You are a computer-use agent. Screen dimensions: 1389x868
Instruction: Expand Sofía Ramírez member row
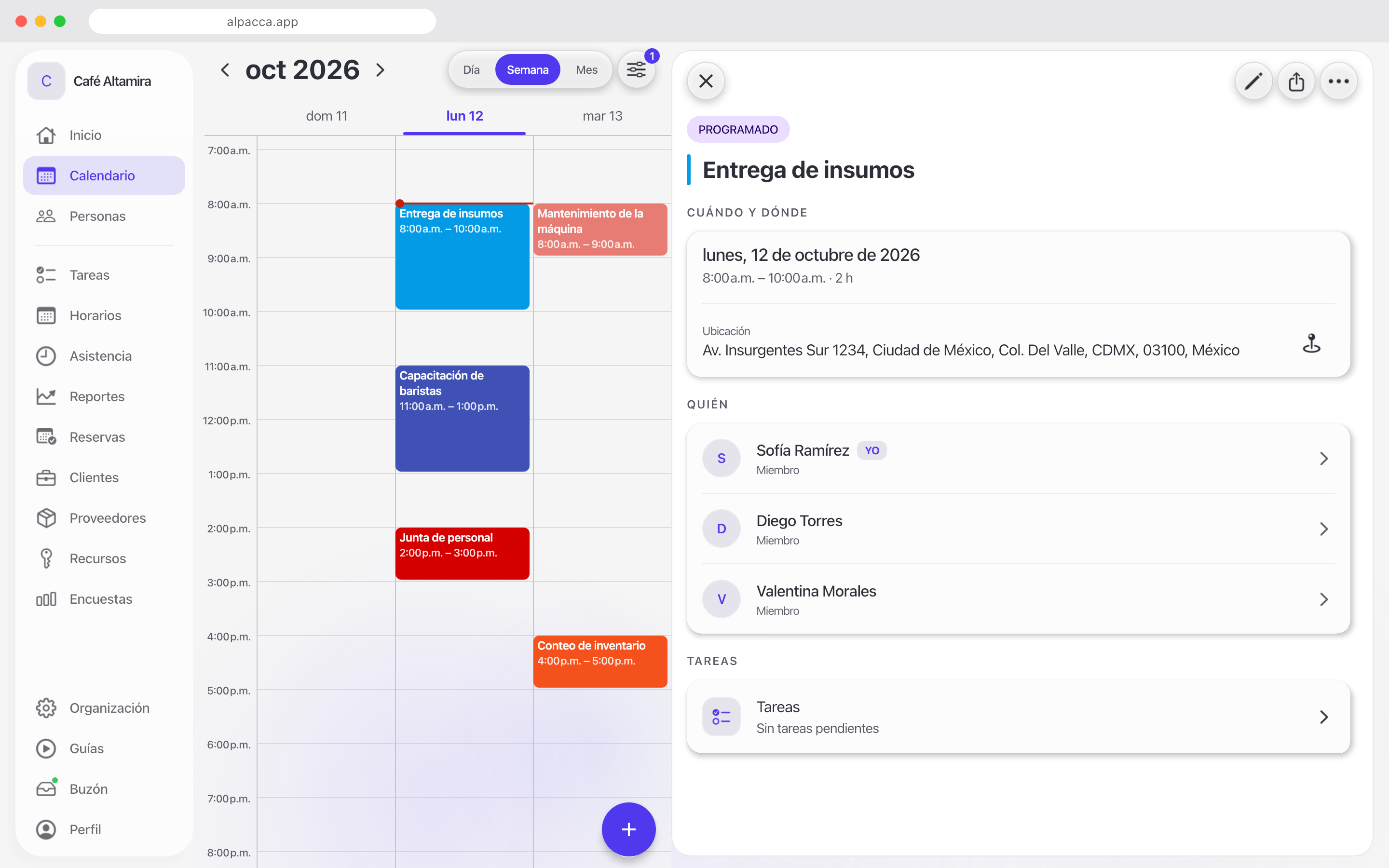point(1018,458)
